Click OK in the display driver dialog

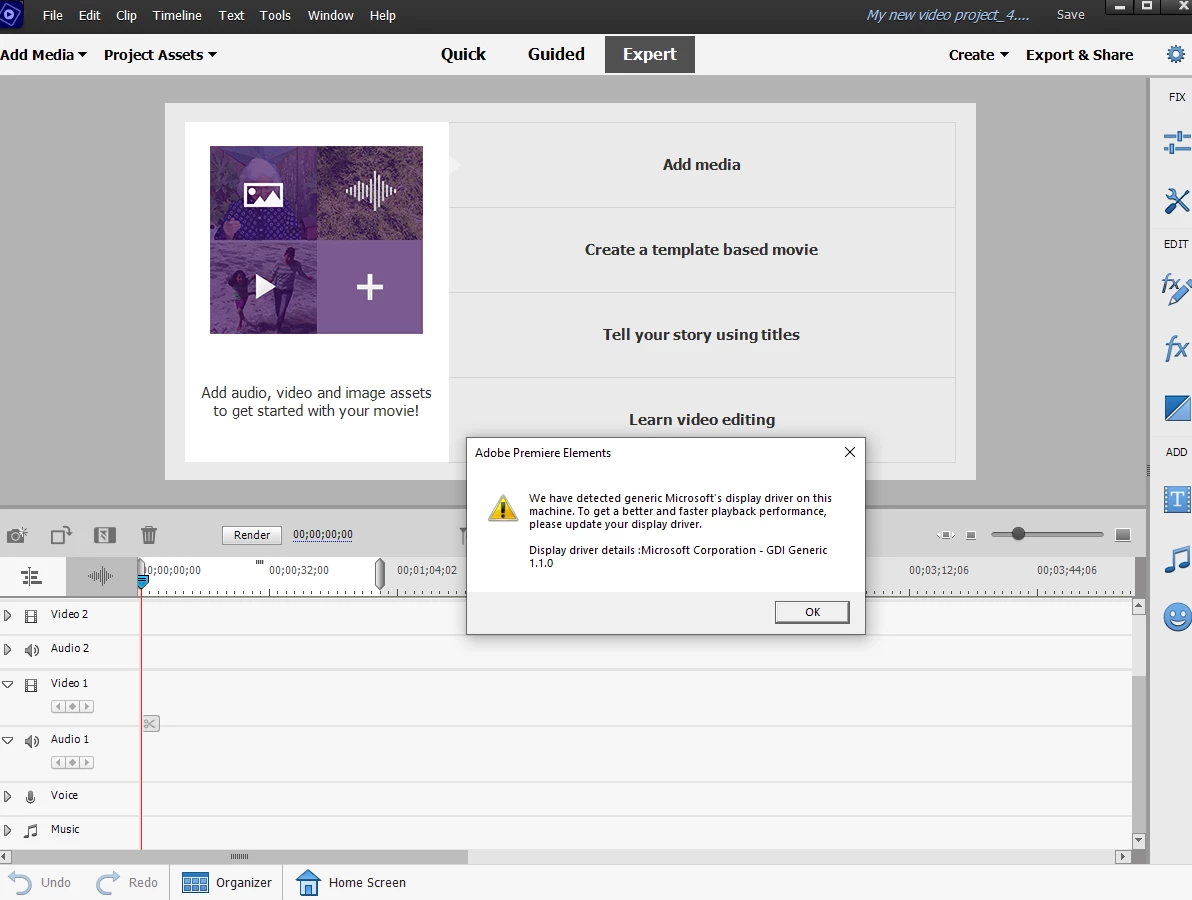pos(812,612)
